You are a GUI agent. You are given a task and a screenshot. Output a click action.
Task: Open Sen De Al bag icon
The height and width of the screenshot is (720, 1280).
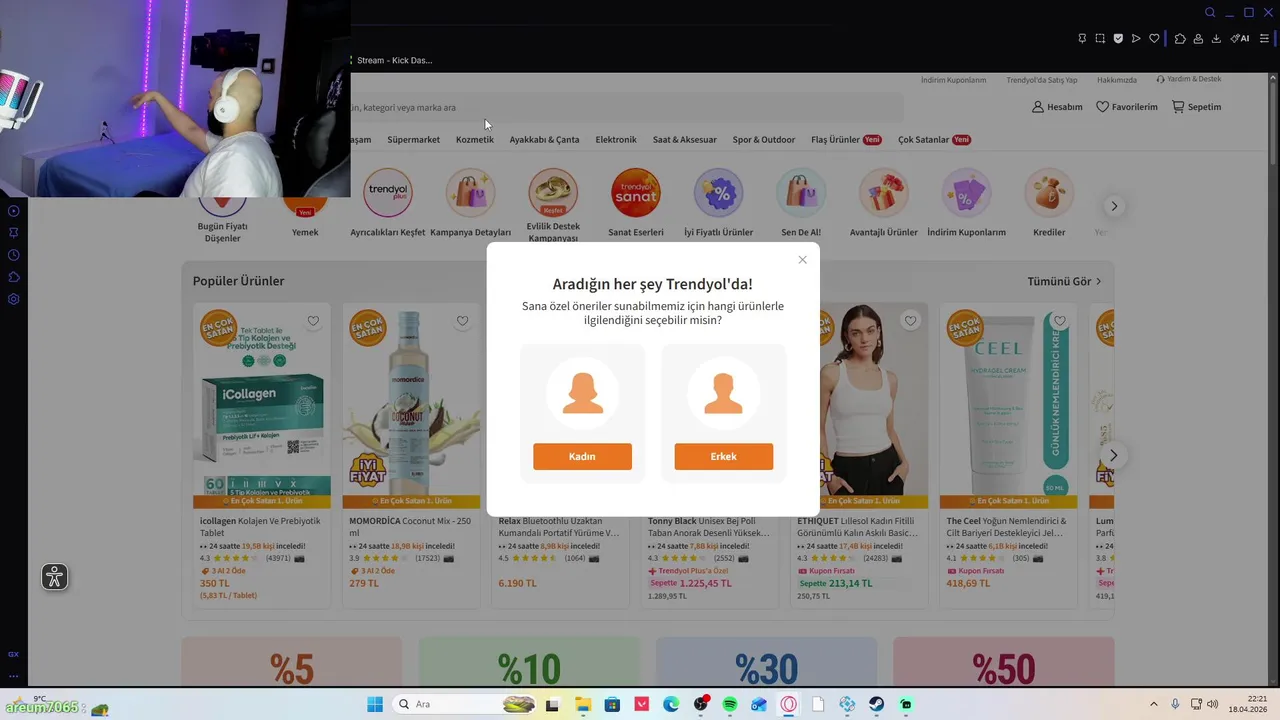[801, 193]
